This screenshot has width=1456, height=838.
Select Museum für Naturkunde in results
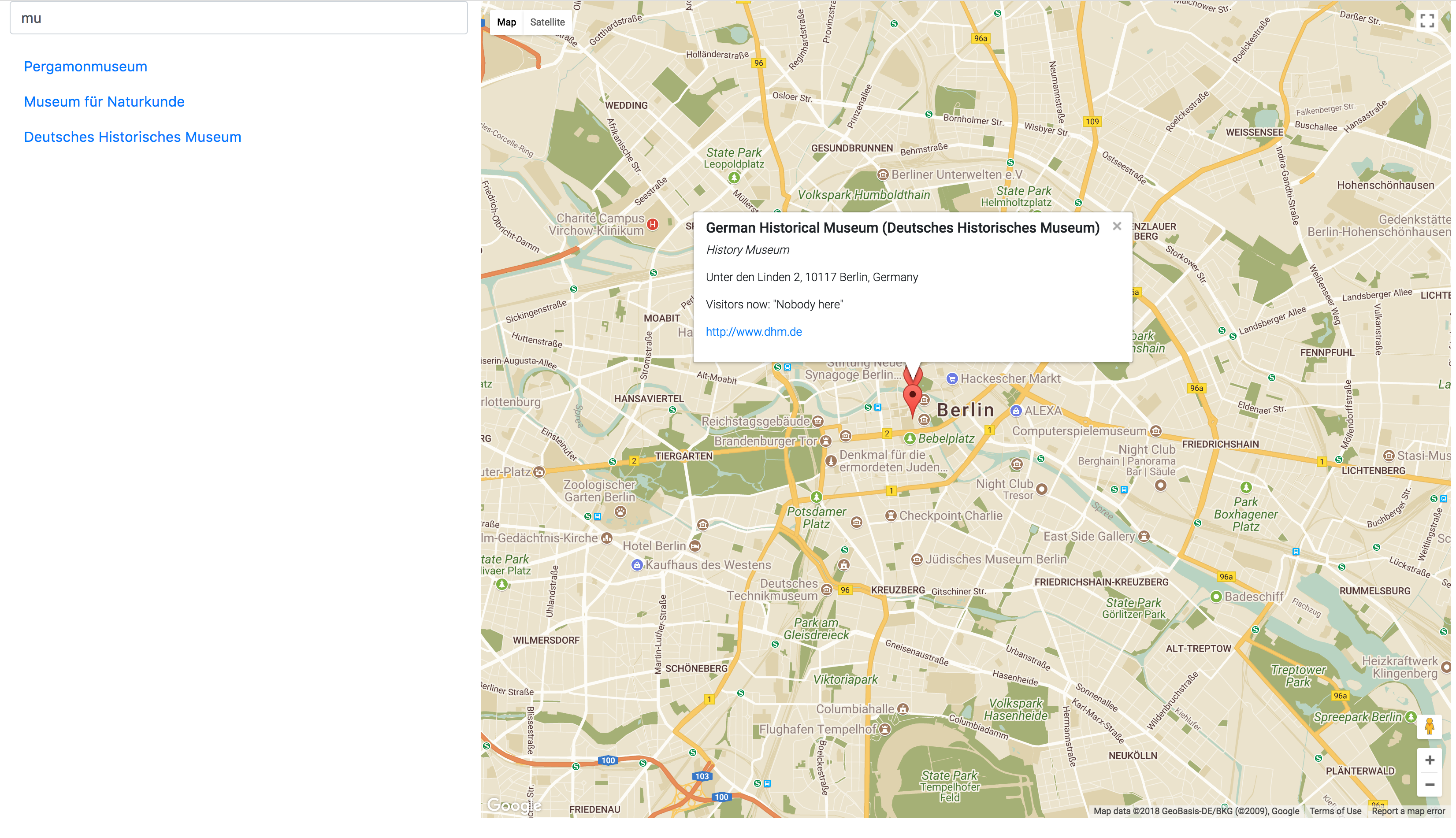(104, 102)
